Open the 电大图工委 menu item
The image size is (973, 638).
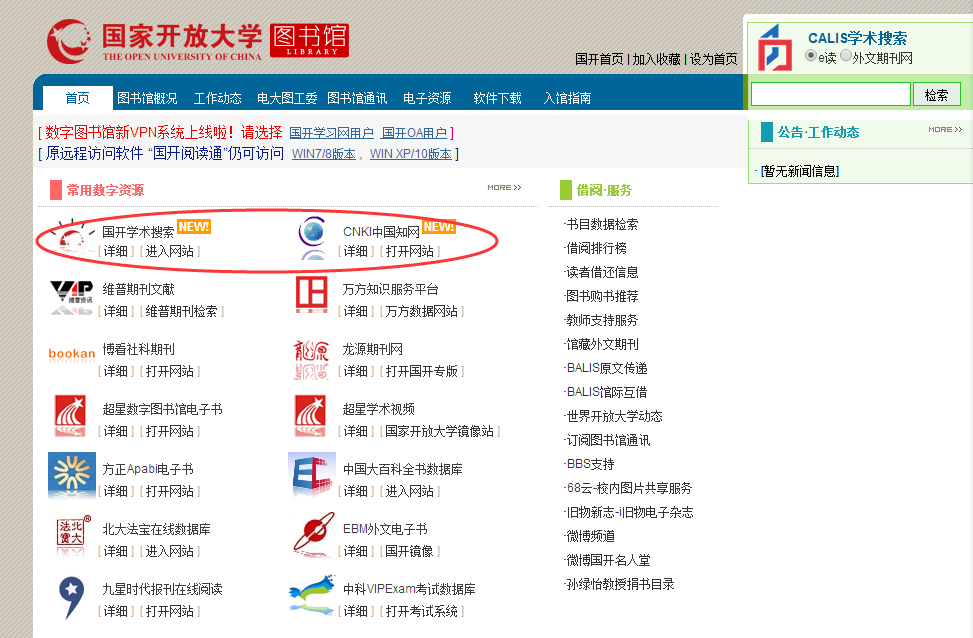[x=287, y=98]
